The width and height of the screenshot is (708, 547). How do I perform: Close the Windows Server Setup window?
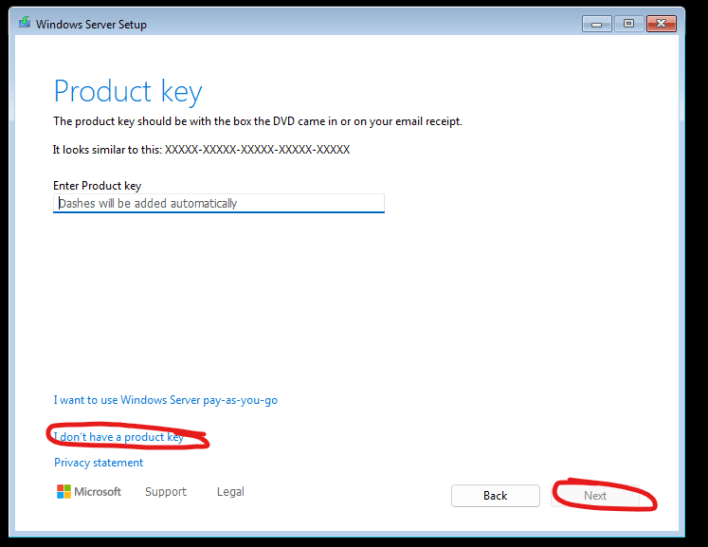[x=661, y=23]
